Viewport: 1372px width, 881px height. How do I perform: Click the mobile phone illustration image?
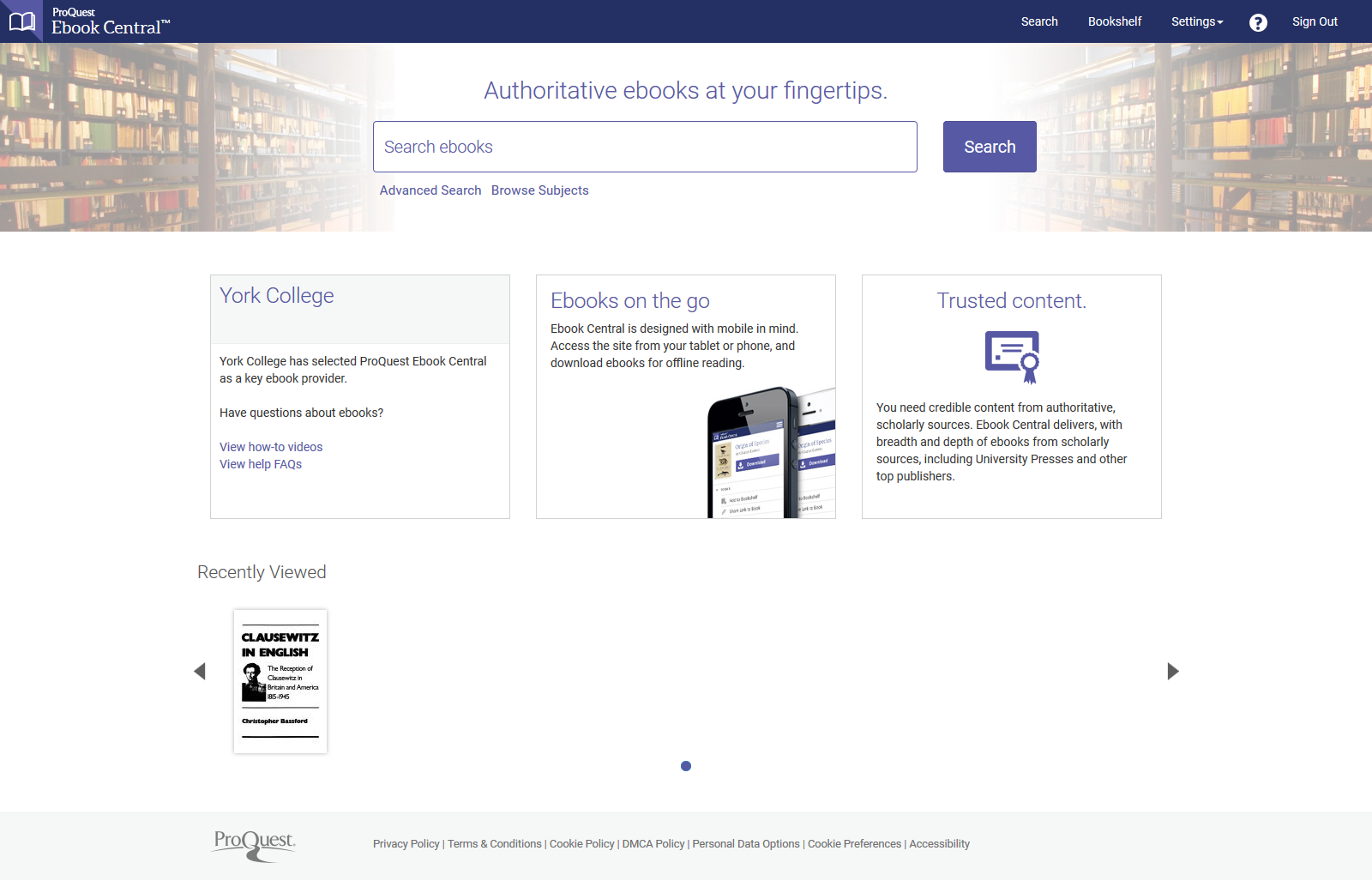coord(771,452)
